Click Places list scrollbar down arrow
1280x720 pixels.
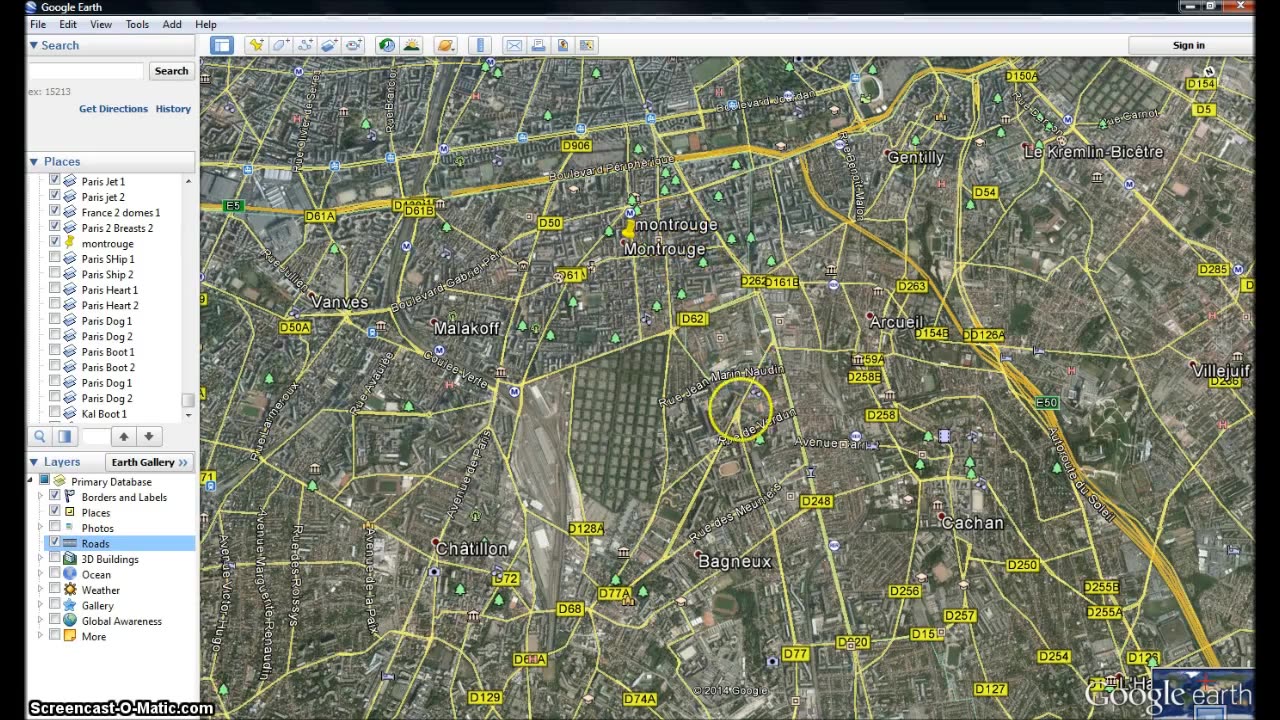[188, 414]
